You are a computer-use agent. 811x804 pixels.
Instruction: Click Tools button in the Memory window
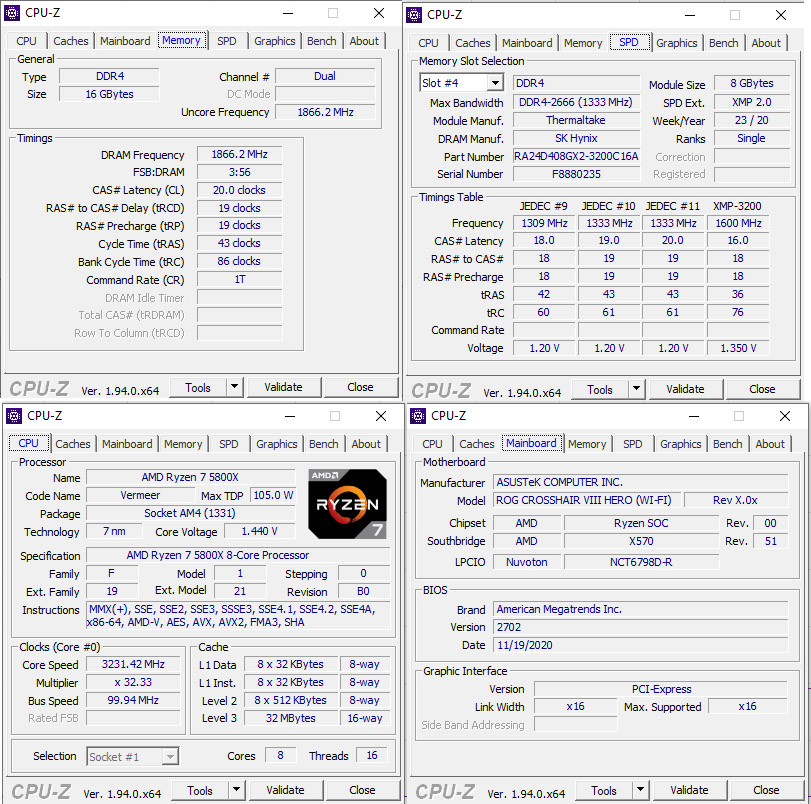point(198,387)
